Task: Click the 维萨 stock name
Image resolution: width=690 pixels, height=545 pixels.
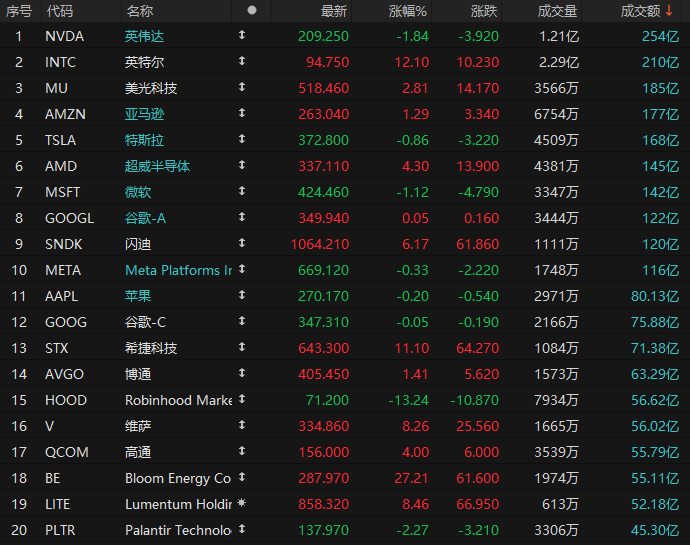Action: [x=138, y=426]
